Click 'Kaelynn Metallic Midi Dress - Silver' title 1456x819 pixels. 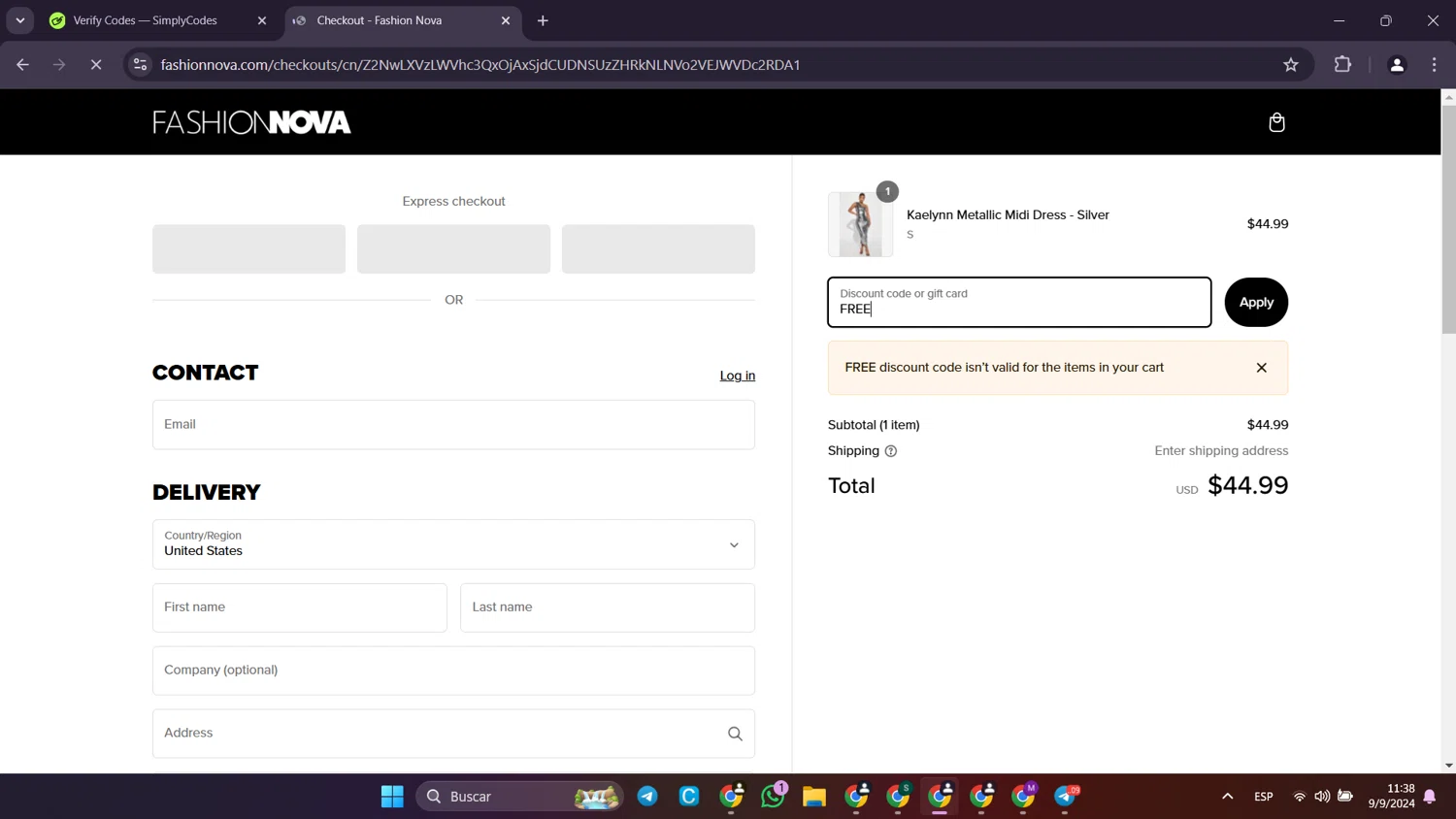tap(1008, 214)
